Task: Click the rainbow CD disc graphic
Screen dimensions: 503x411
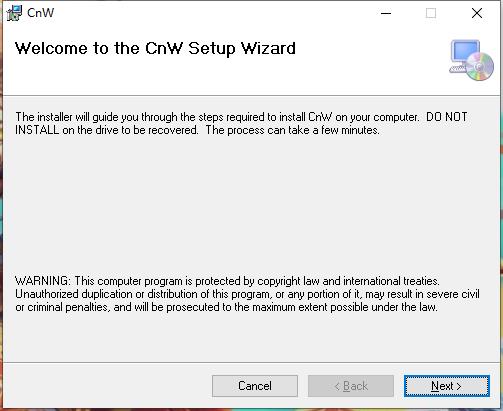Action: [479, 67]
